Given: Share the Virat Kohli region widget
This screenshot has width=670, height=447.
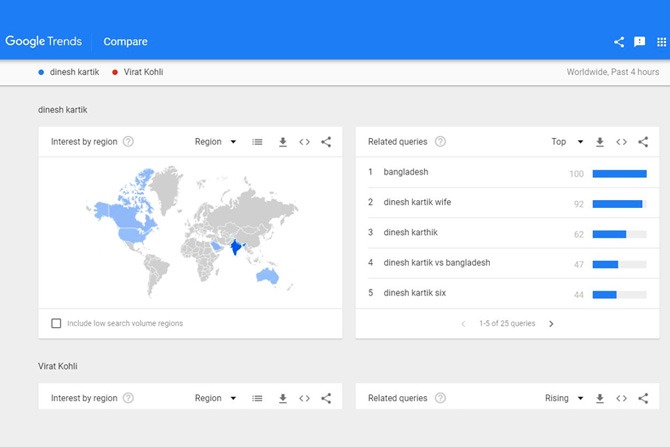Looking at the screenshot, I should [326, 398].
